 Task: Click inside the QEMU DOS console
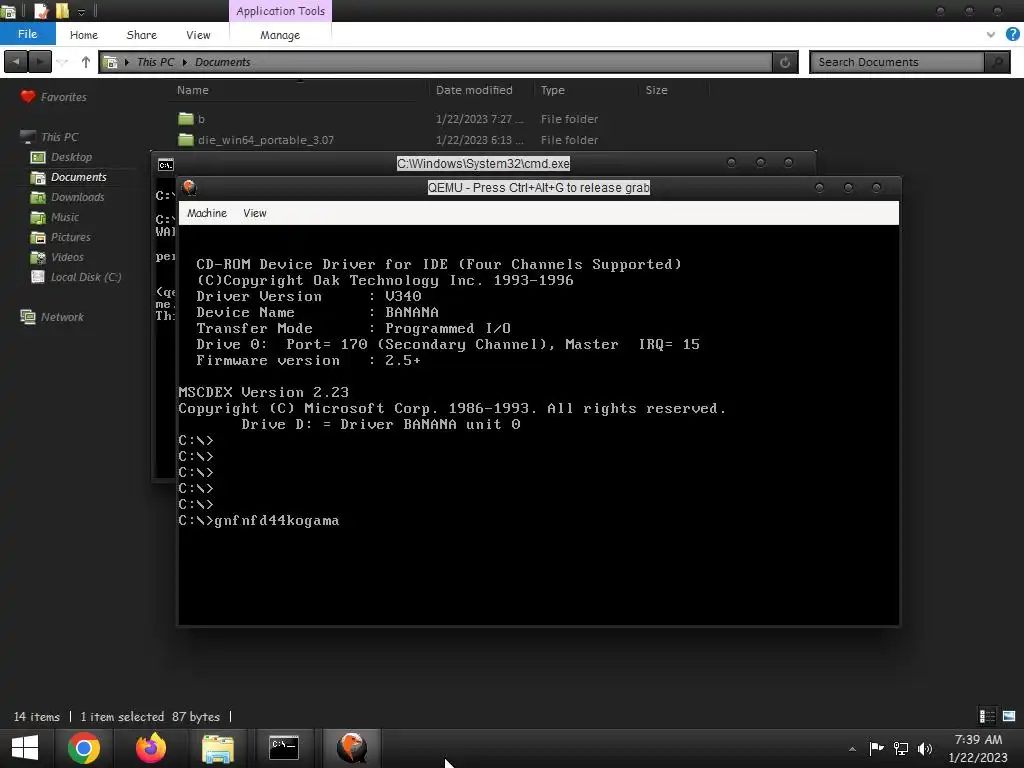coord(539,424)
